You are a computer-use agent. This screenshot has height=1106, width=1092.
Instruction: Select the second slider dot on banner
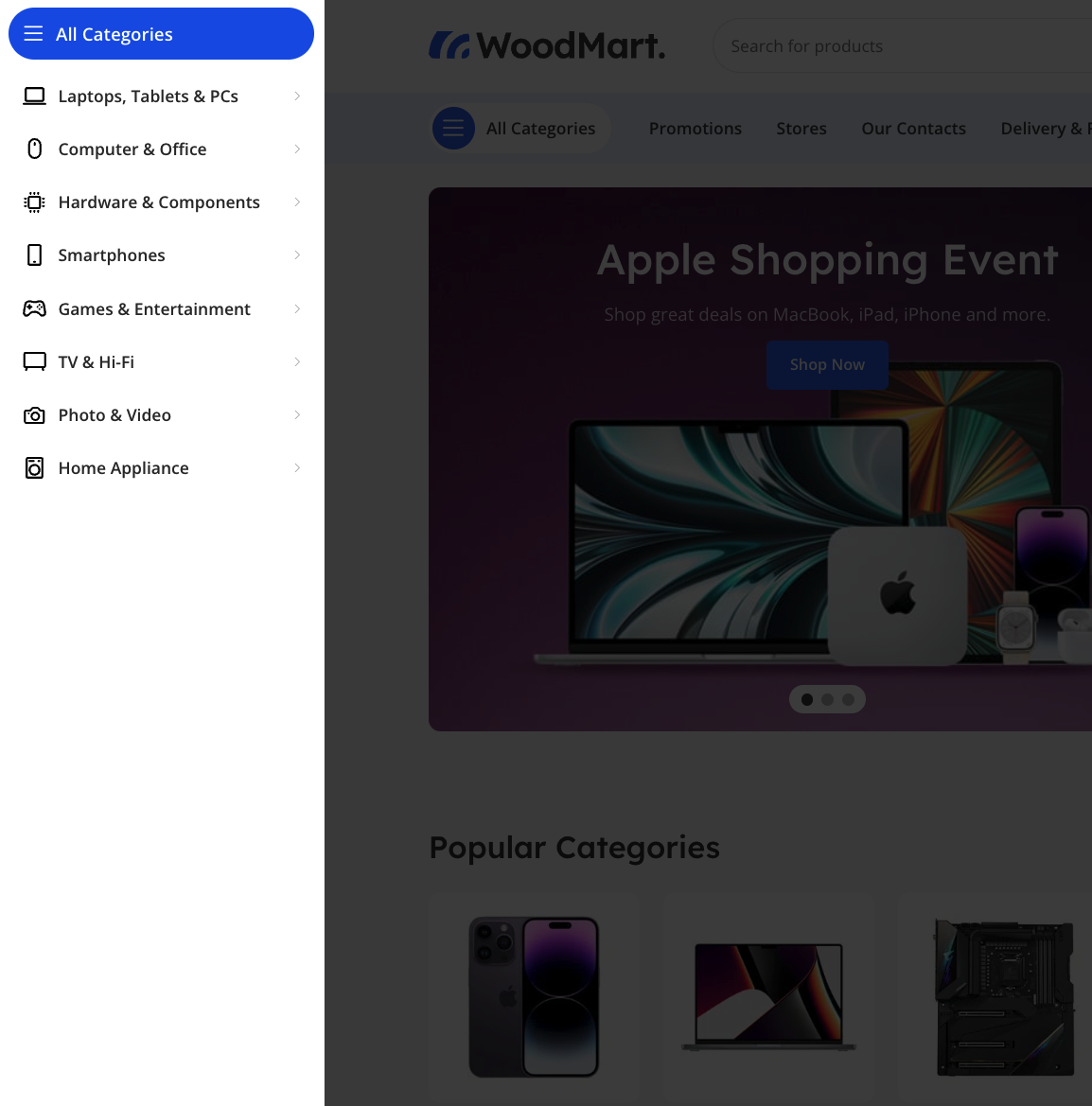(x=827, y=700)
